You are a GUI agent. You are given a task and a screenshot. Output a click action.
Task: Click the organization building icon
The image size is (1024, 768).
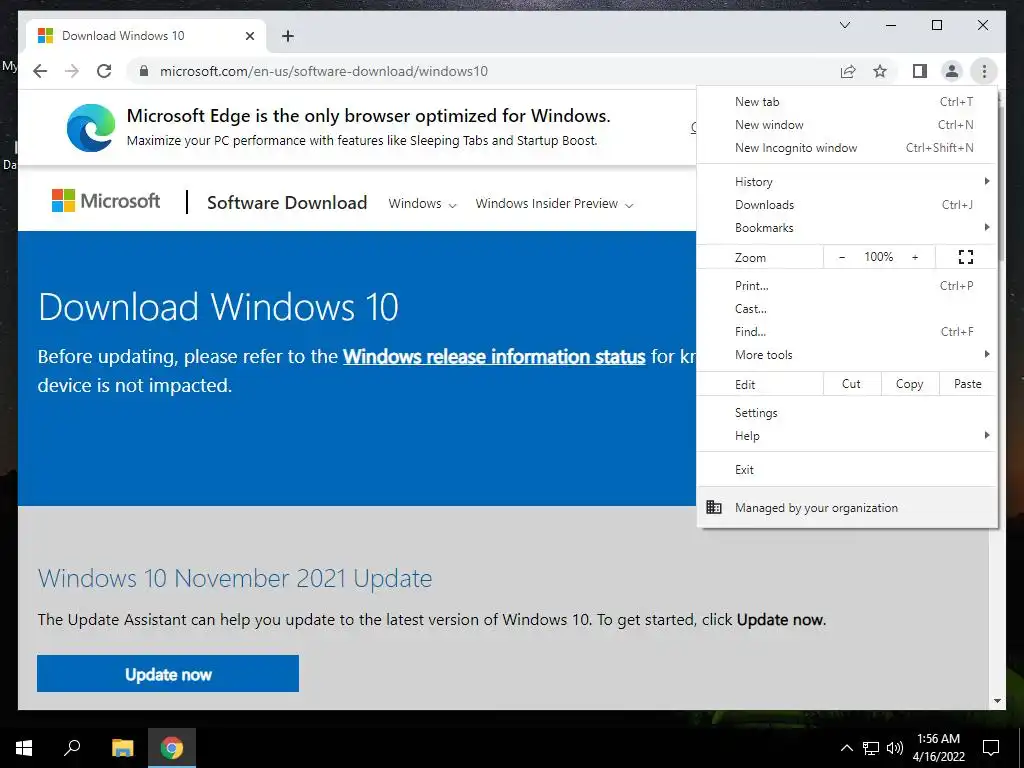pyautogui.click(x=714, y=507)
